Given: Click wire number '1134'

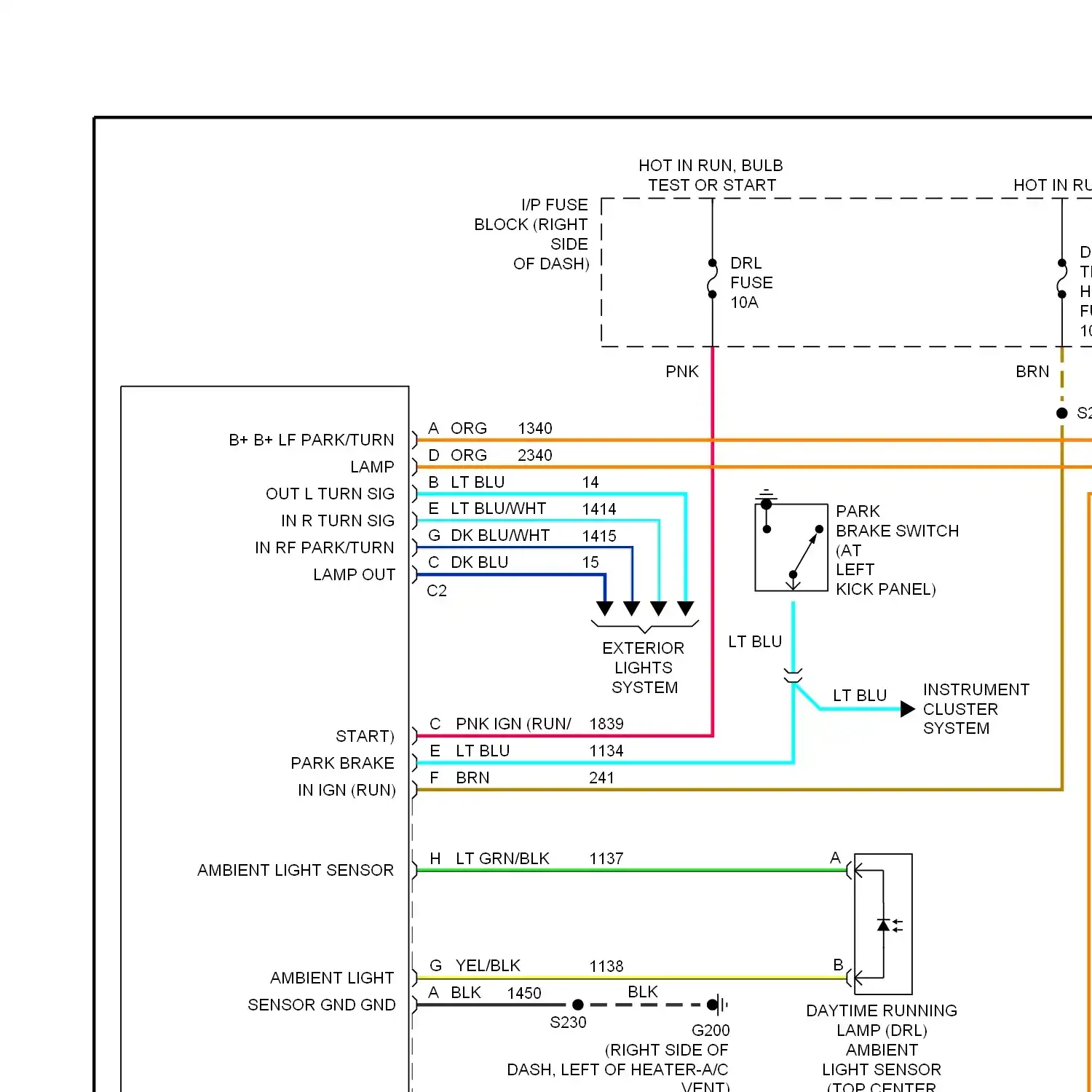Looking at the screenshot, I should [x=606, y=751].
